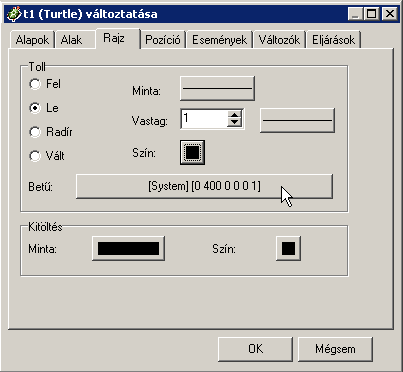403x372 pixels.
Task: Increase Vastag value with the up arrow
Action: click(x=235, y=114)
